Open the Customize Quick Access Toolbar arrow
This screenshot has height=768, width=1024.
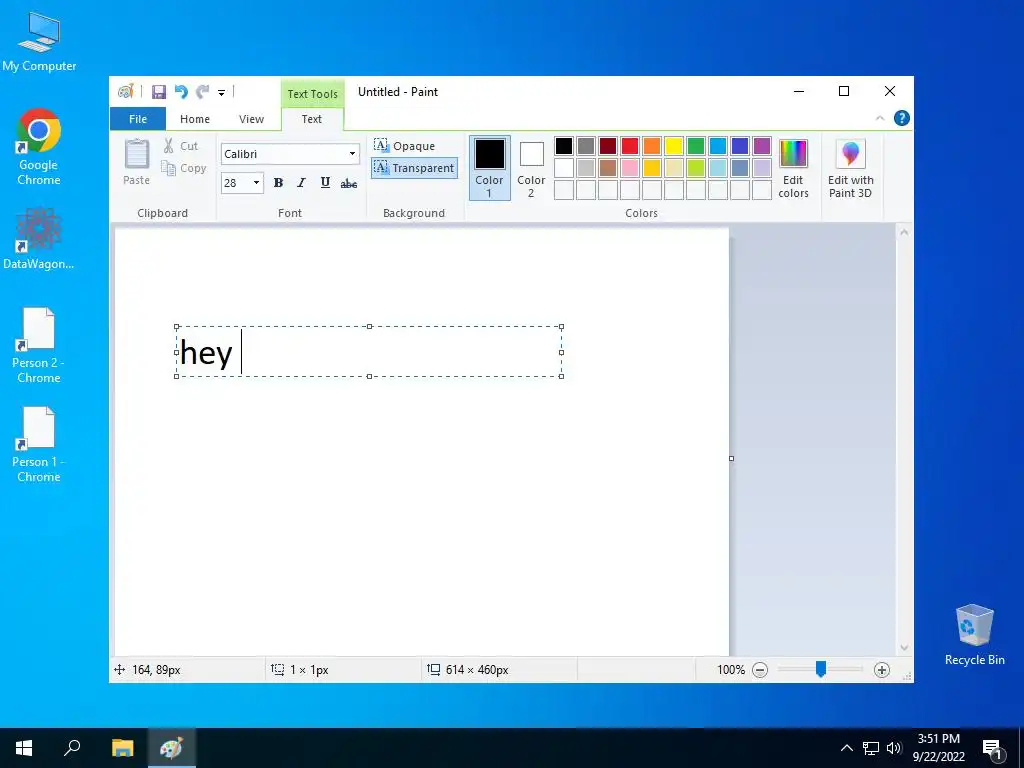click(221, 93)
